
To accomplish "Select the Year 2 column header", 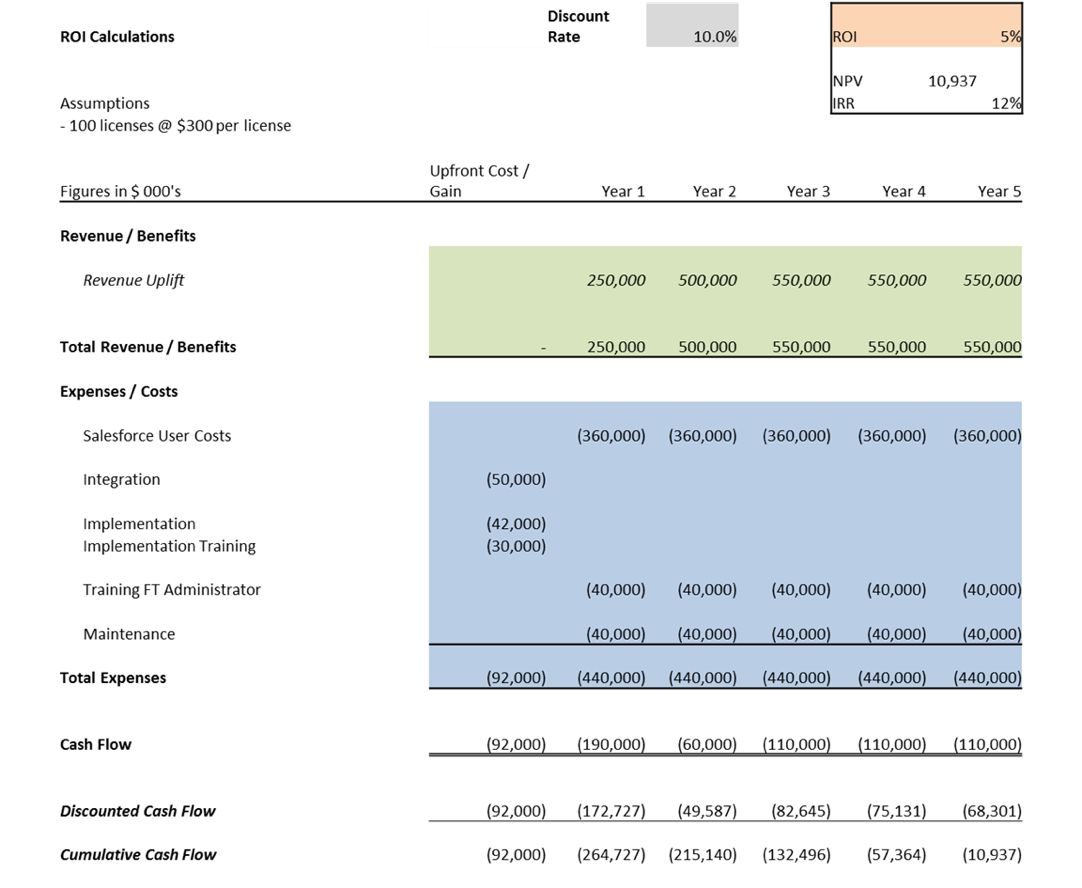I will pos(714,191).
